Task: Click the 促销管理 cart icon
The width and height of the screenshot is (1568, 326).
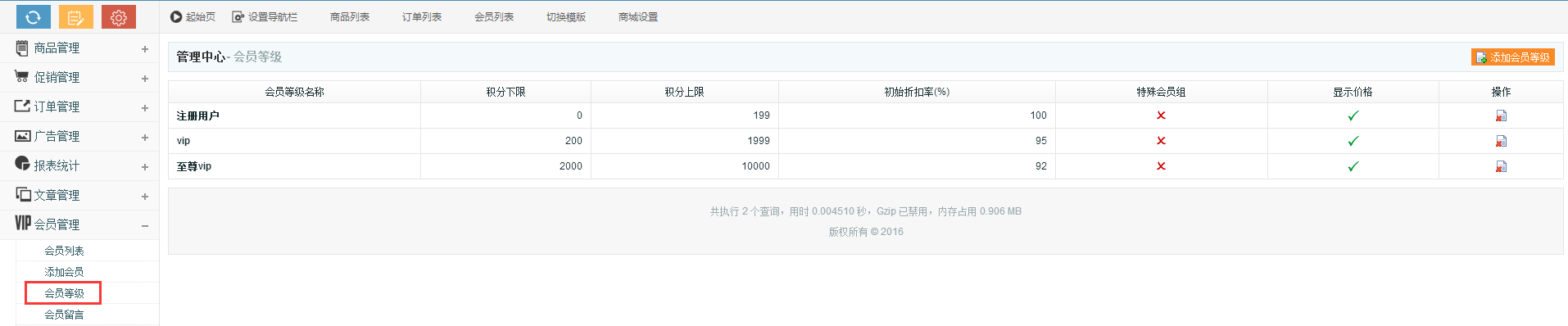Action: [x=22, y=77]
